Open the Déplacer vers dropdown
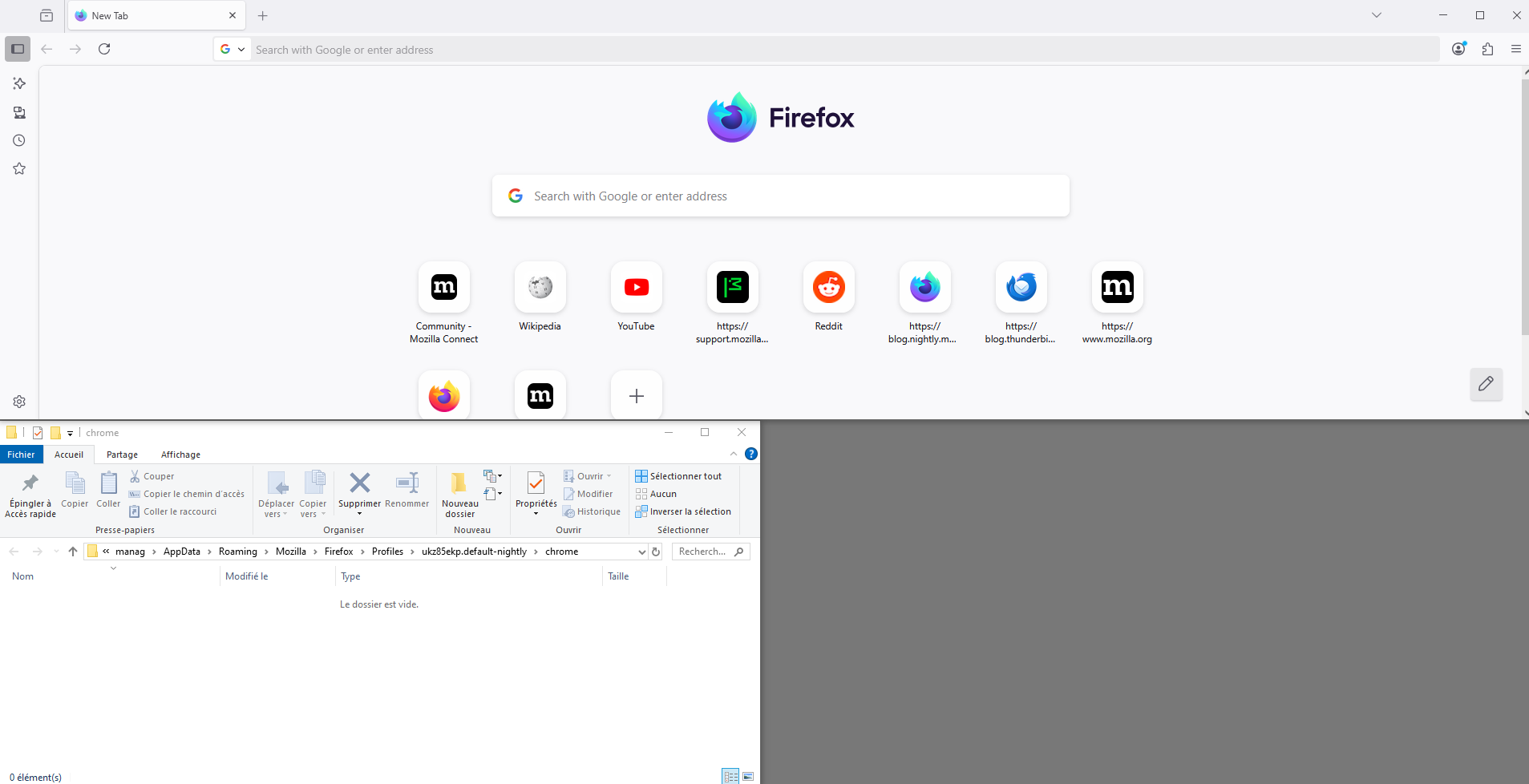The image size is (1529, 784). (276, 495)
